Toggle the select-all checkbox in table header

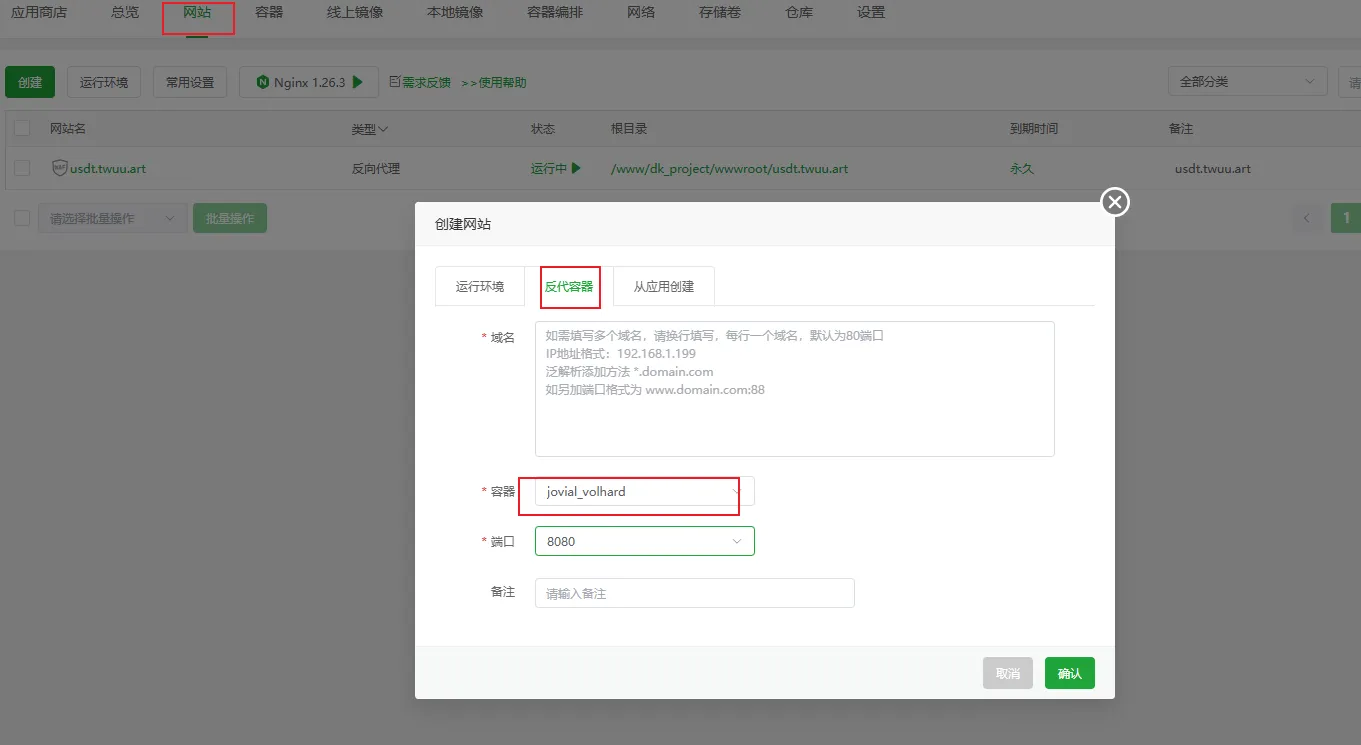(x=22, y=128)
